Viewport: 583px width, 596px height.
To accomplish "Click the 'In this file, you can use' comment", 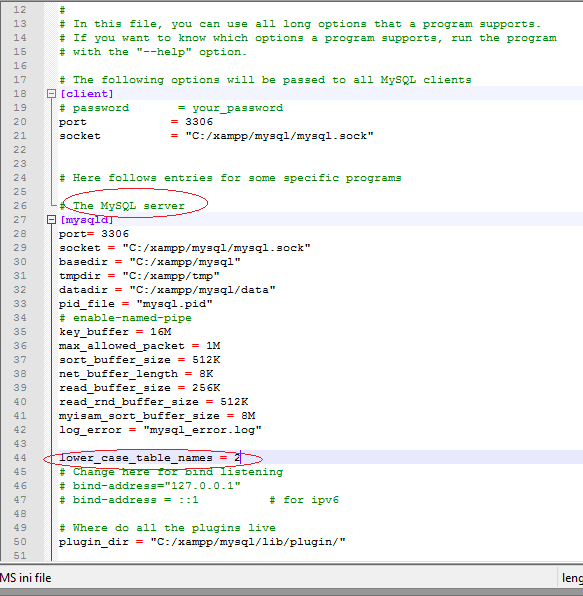I will [x=300, y=24].
